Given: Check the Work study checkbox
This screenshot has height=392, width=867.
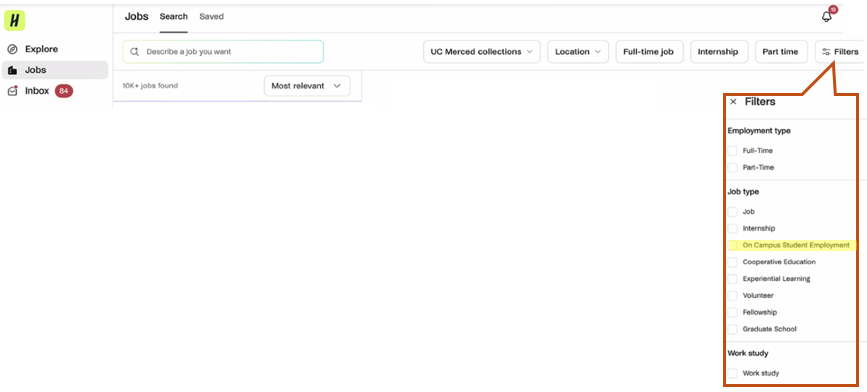Looking at the screenshot, I should click(733, 373).
